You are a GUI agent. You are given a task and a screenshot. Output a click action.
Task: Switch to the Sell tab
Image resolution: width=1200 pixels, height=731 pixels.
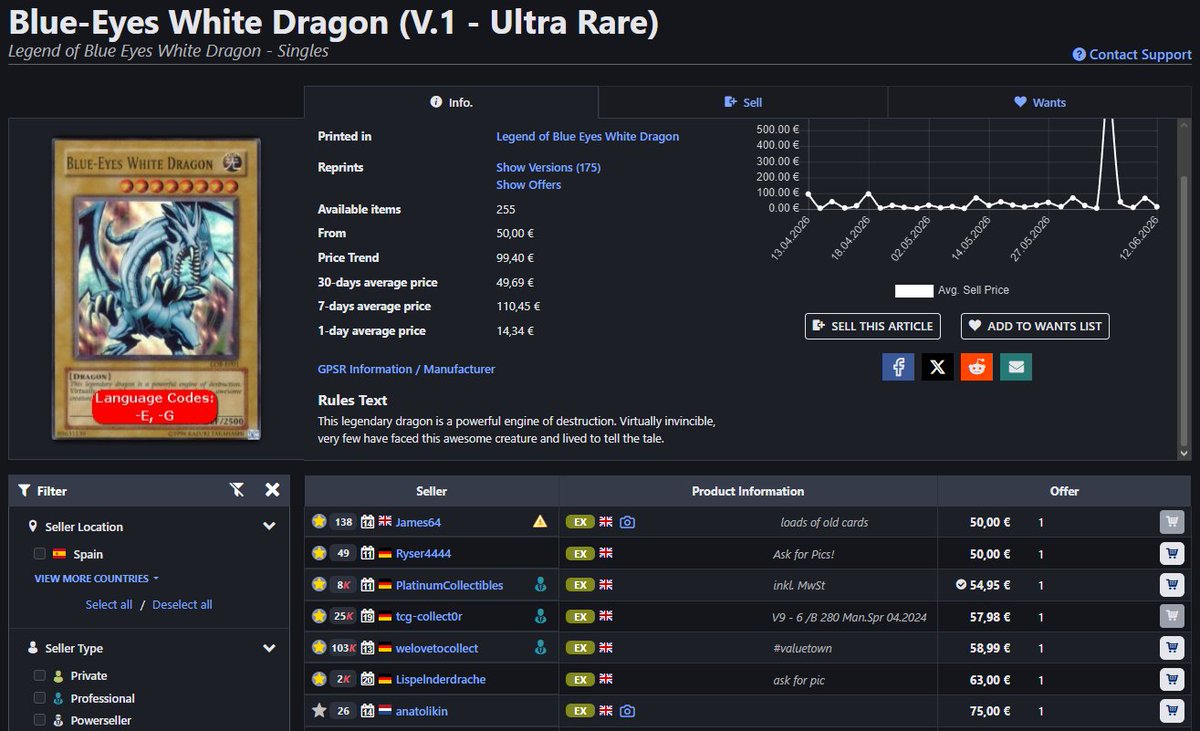coord(743,102)
